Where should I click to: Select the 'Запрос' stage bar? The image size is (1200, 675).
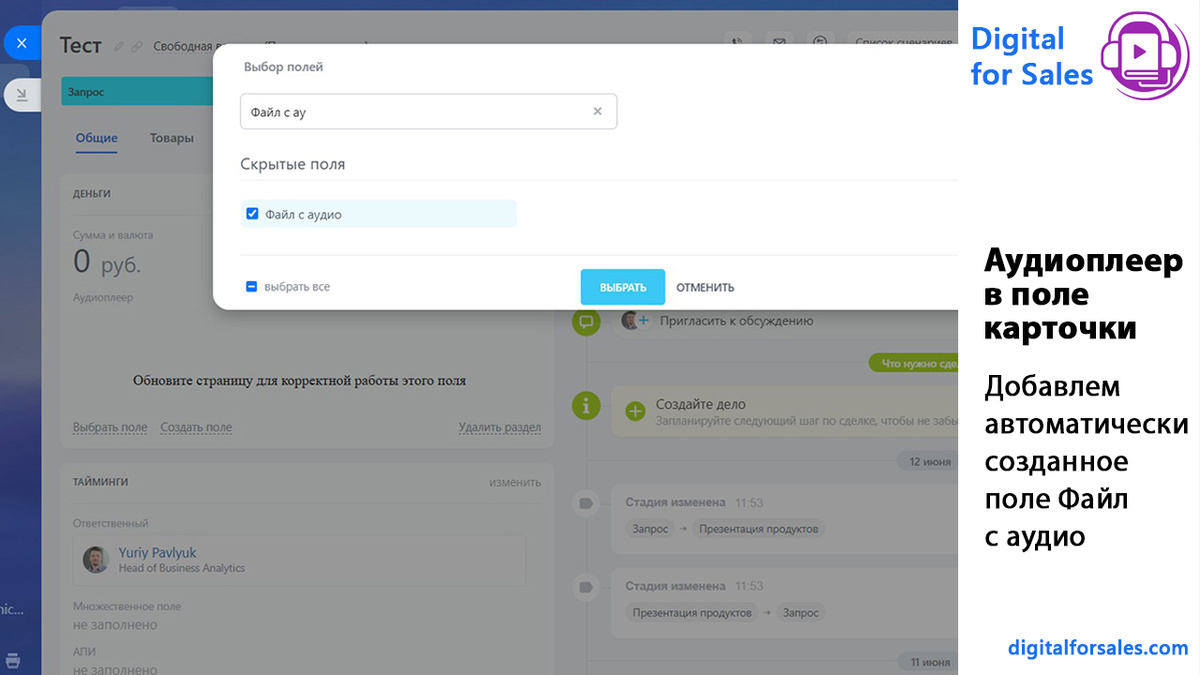[x=138, y=91]
